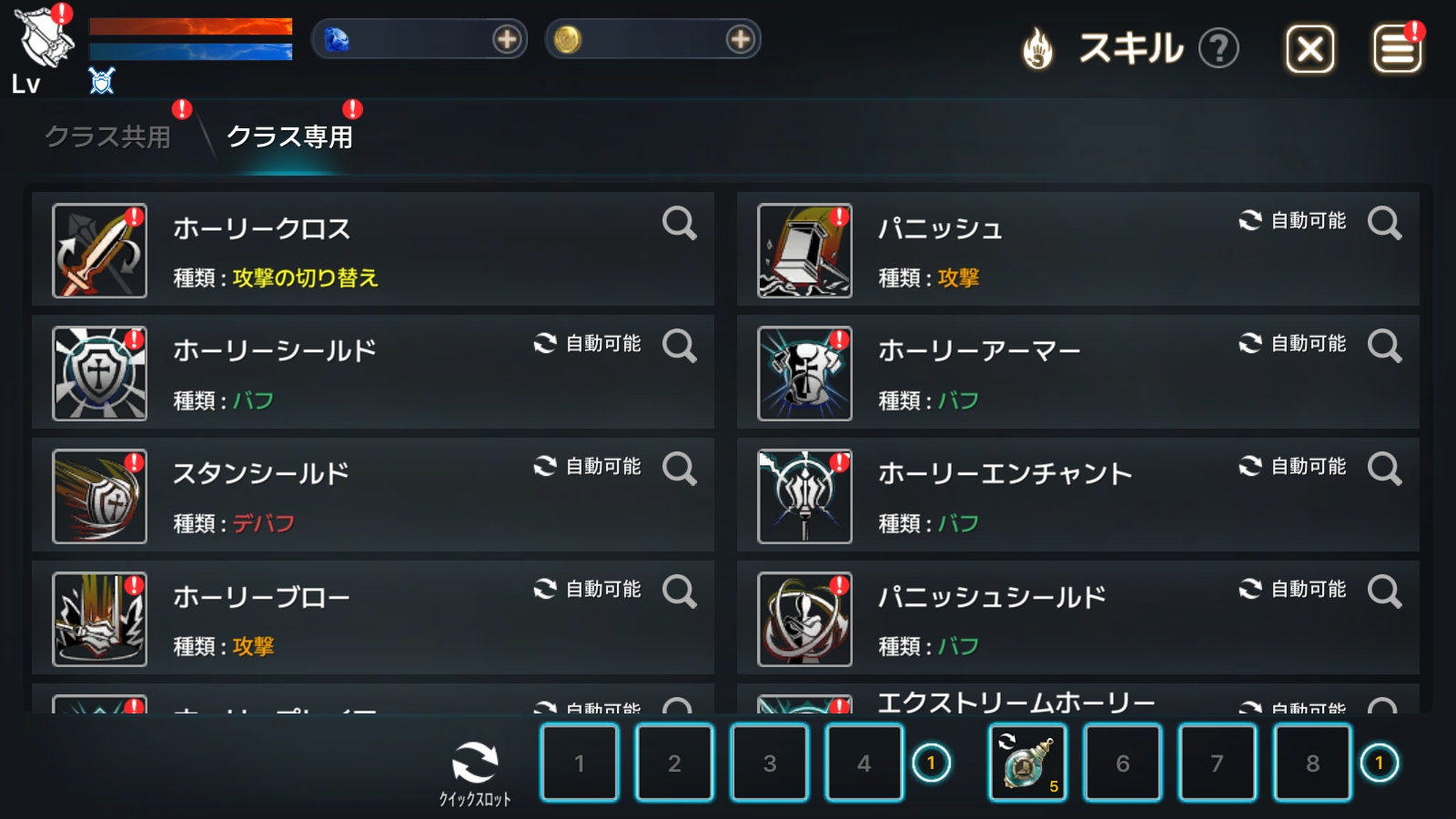Switch to the クラス共用 tab
This screenshot has width=1456, height=819.
click(108, 136)
